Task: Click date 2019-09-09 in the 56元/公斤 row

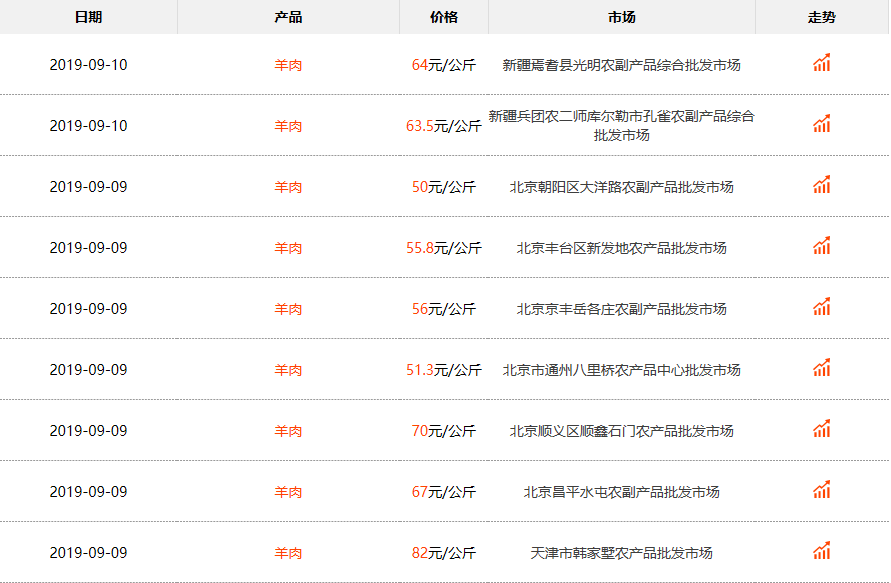Action: 89,309
